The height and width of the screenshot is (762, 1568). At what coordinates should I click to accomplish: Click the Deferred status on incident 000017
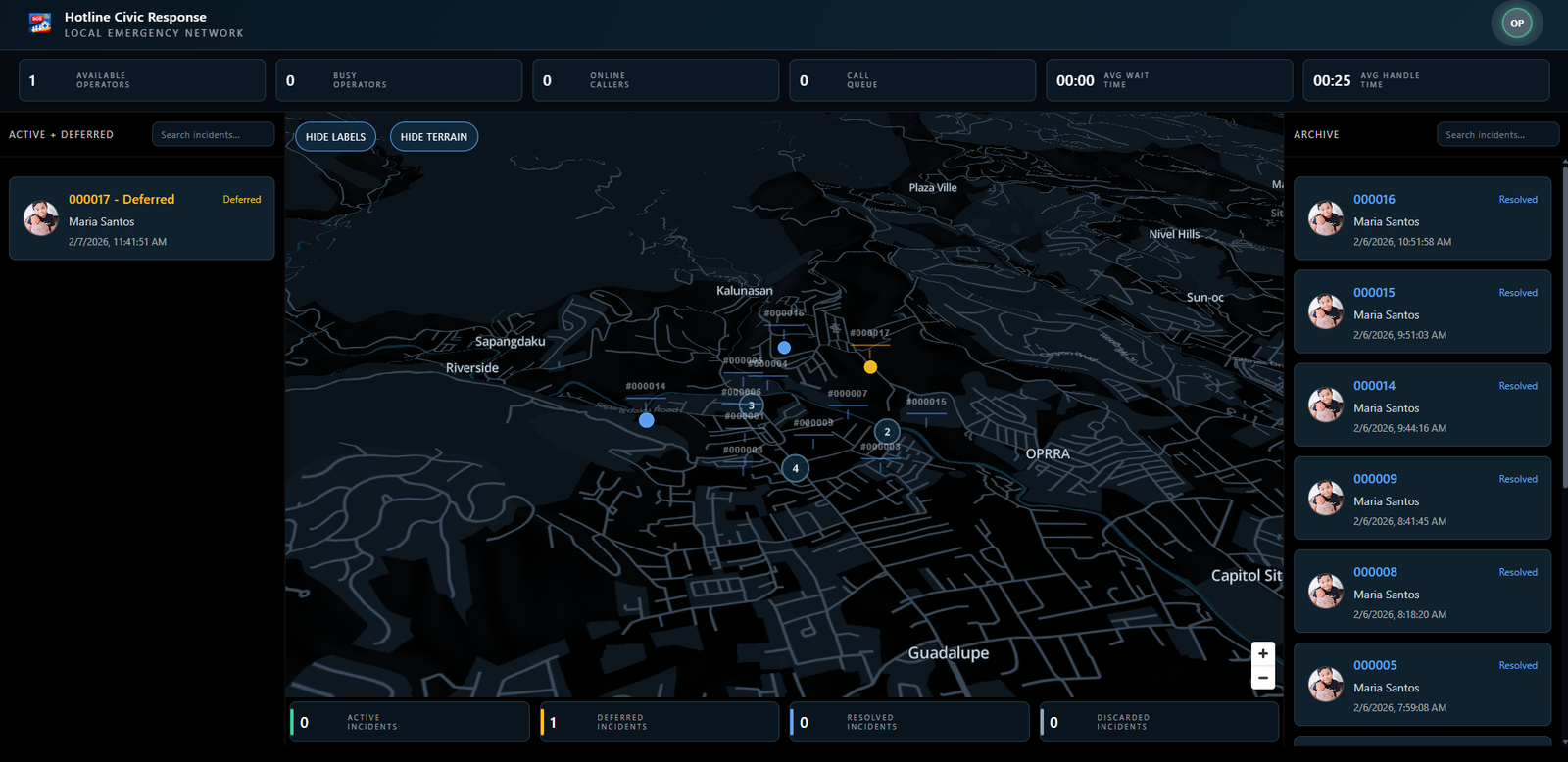click(x=242, y=200)
